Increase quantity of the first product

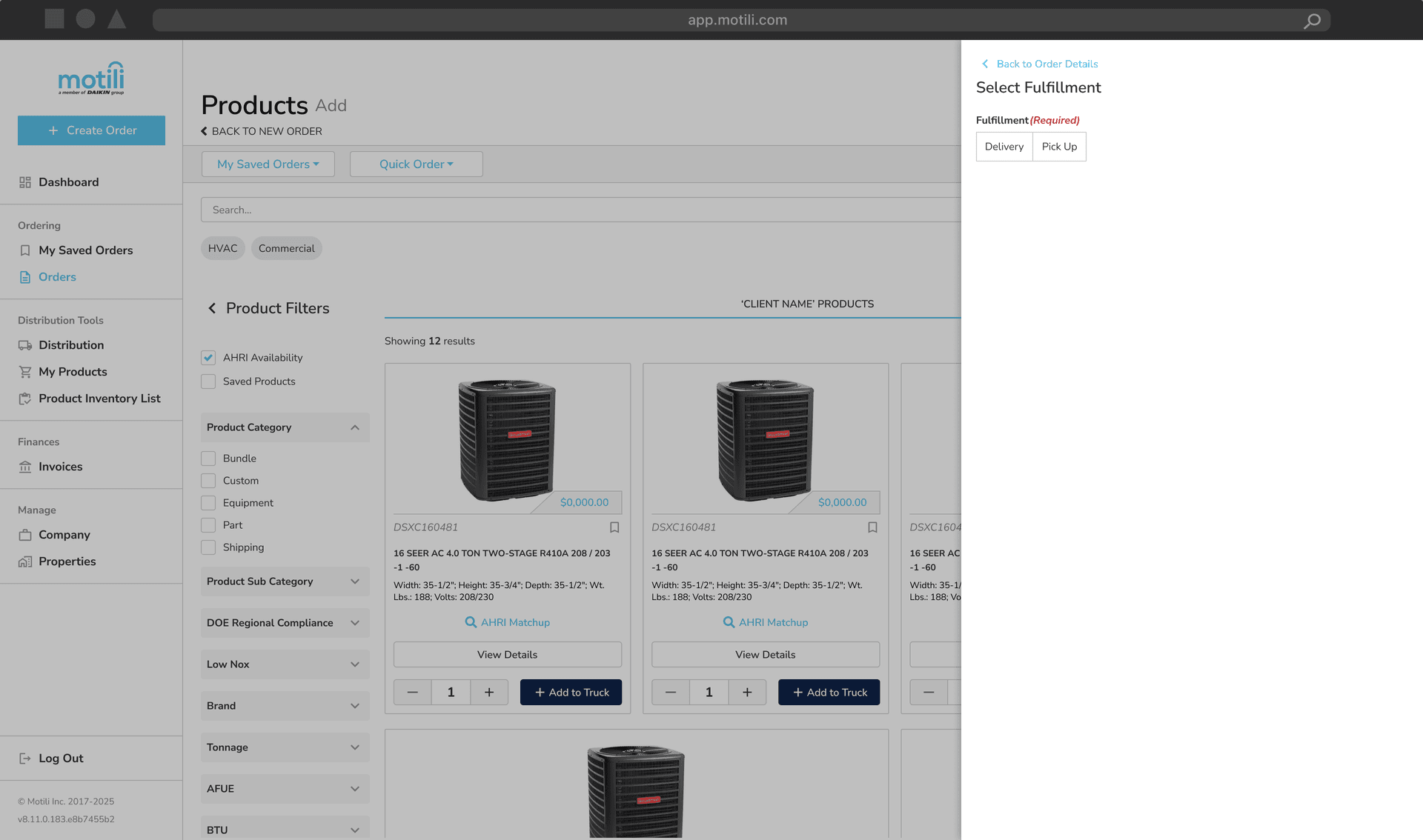point(489,693)
